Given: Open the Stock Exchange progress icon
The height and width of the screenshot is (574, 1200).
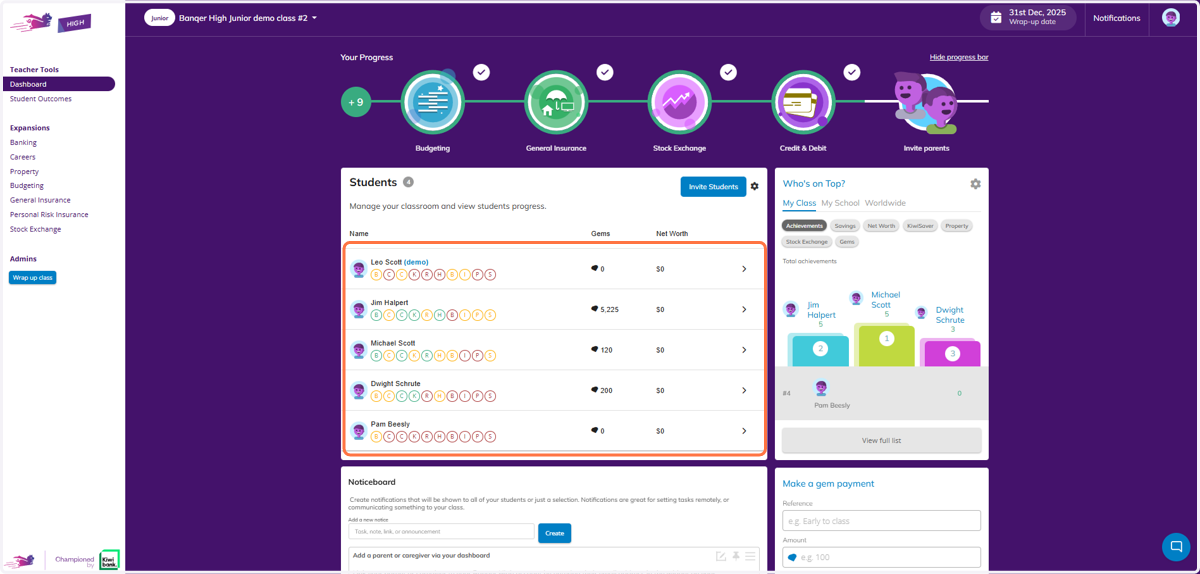Looking at the screenshot, I should pyautogui.click(x=679, y=102).
